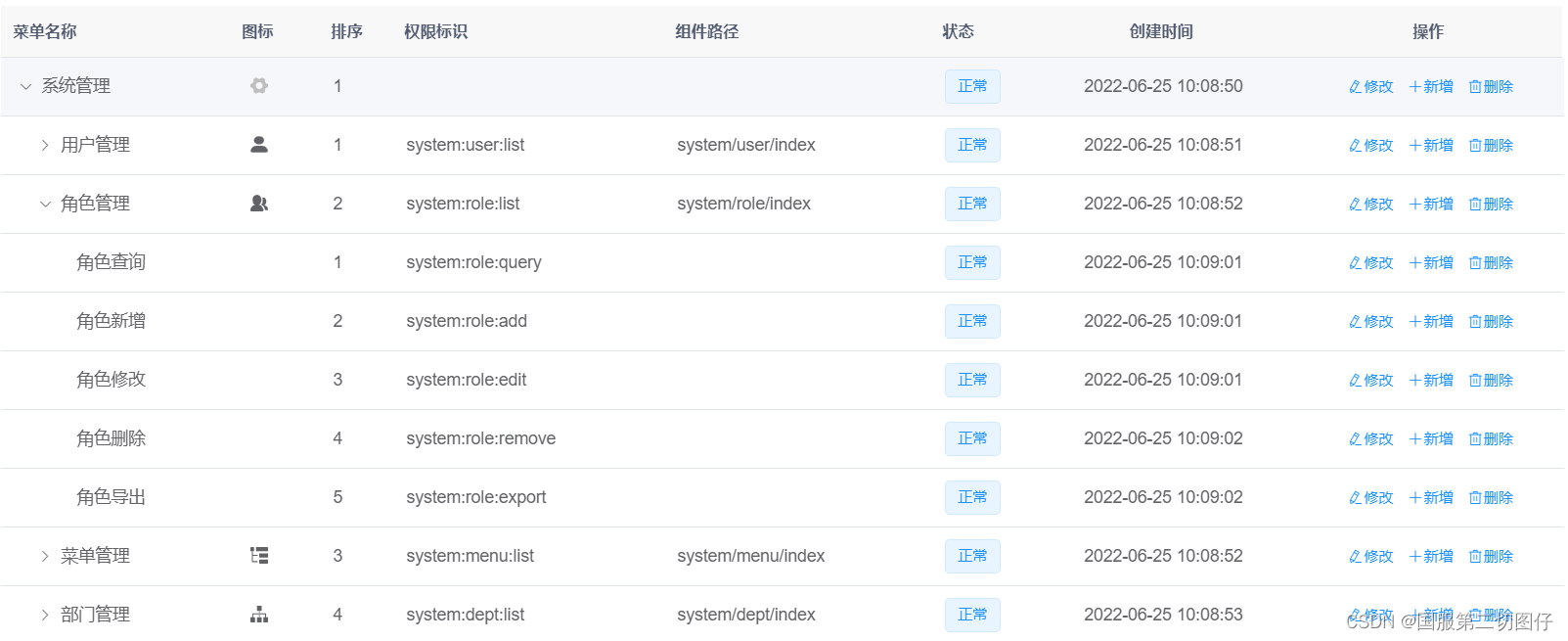Click 新增 for 用户管理 row

1431,145
